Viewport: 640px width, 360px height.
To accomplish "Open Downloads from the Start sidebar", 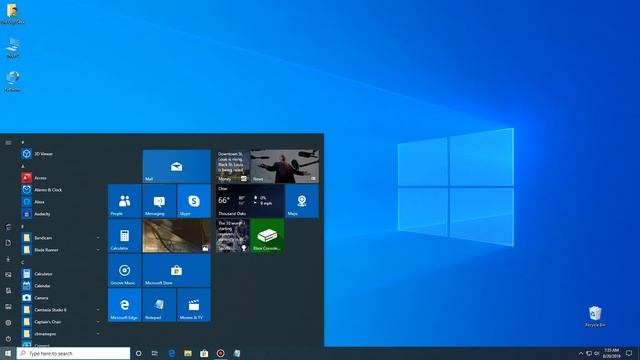I will (8, 259).
